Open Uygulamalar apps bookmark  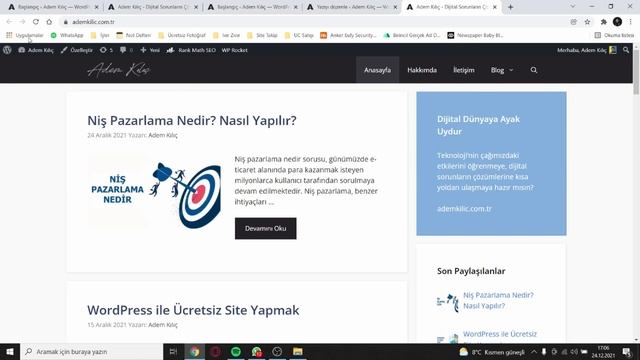coord(24,36)
